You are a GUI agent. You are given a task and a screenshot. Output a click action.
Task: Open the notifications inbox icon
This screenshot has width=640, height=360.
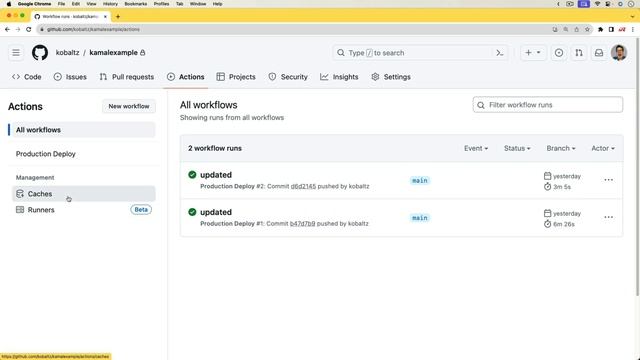point(599,53)
